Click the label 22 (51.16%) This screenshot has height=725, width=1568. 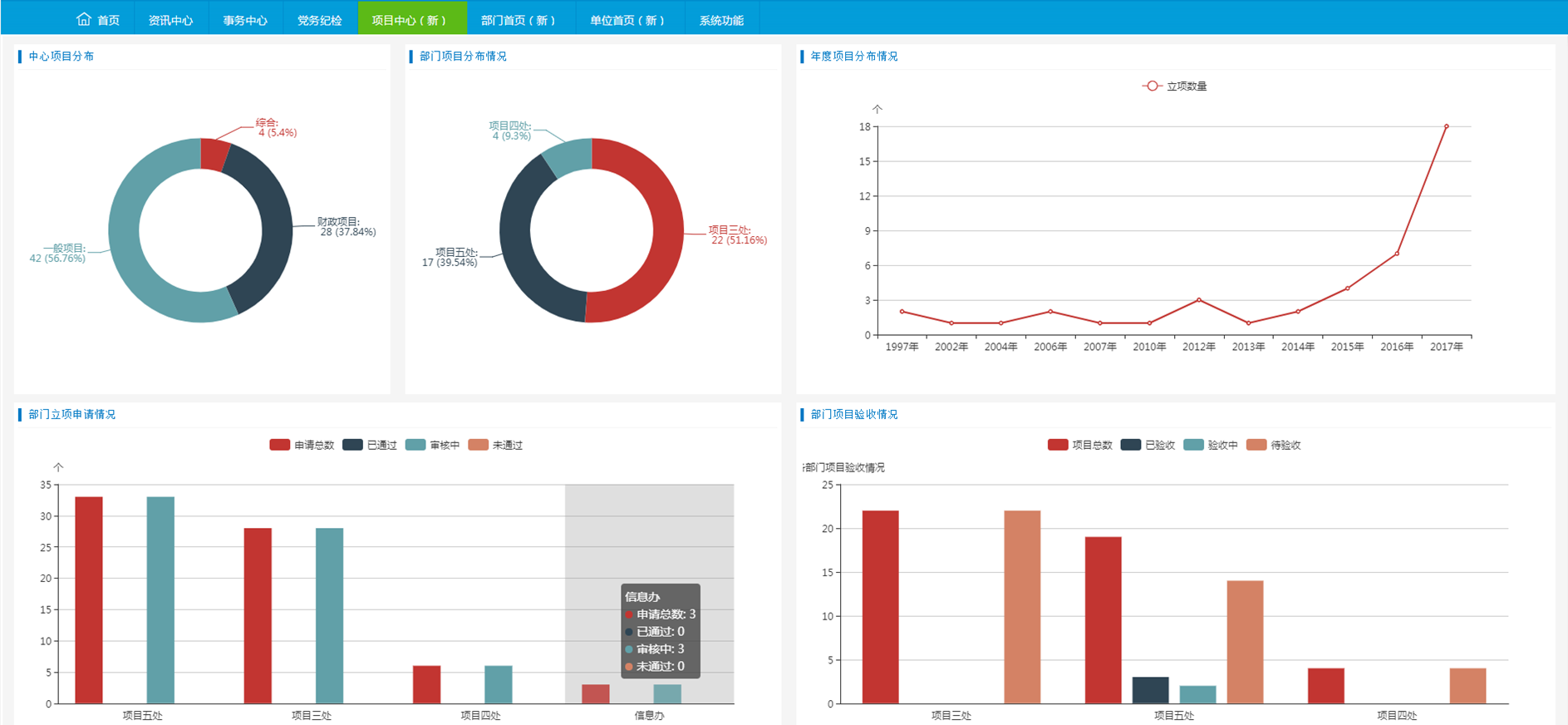tap(740, 240)
